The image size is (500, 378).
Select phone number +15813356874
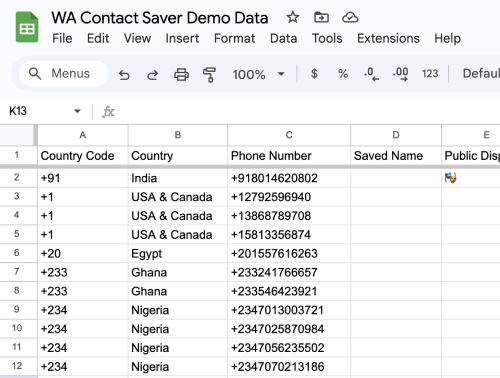click(x=289, y=235)
